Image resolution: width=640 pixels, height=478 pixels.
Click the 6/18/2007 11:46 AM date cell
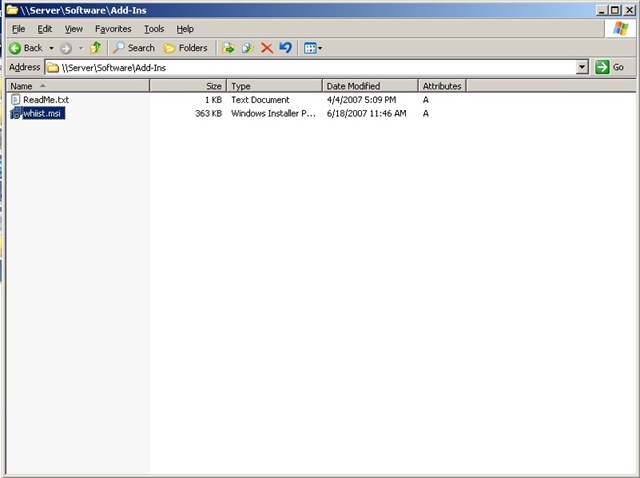coord(366,113)
